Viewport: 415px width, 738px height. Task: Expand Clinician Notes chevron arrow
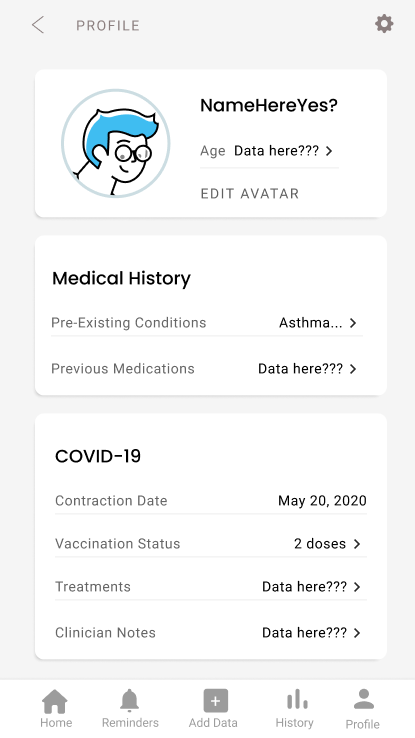(x=357, y=633)
